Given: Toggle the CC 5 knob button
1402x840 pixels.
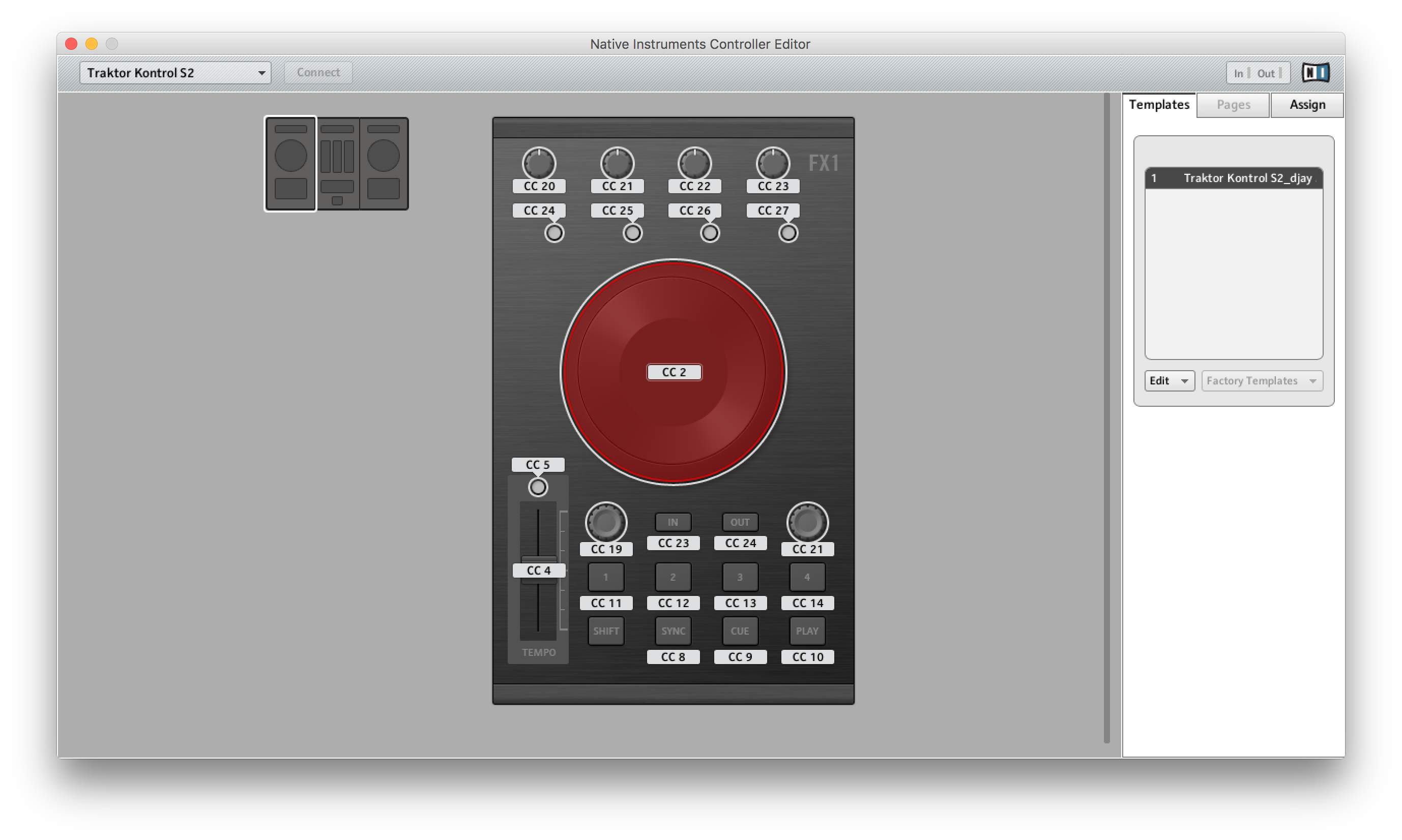Looking at the screenshot, I should (537, 487).
